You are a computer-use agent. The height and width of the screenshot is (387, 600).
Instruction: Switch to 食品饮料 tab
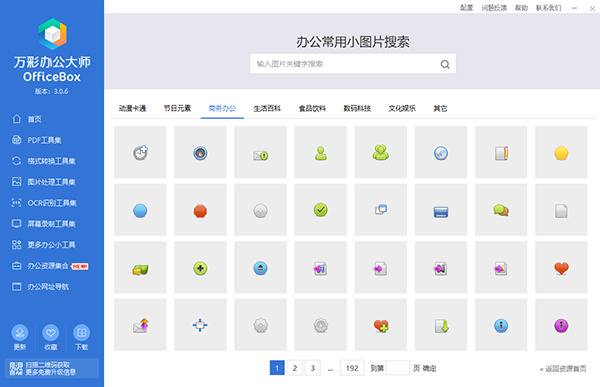(312, 109)
